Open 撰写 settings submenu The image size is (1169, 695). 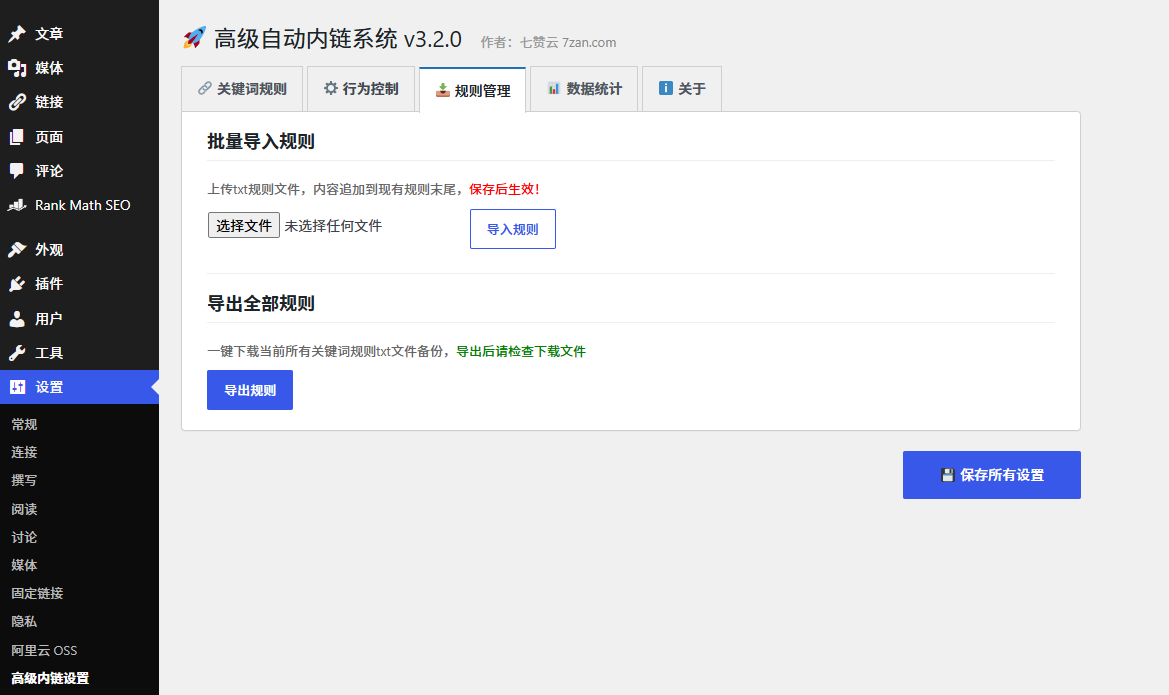coord(24,480)
